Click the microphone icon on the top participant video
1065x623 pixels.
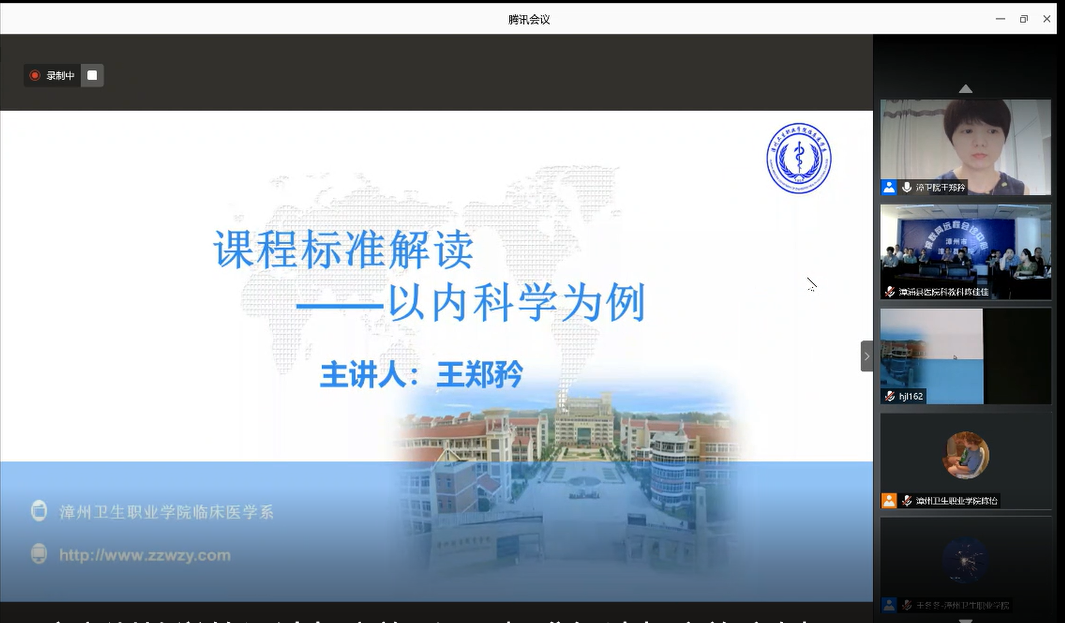(x=907, y=187)
